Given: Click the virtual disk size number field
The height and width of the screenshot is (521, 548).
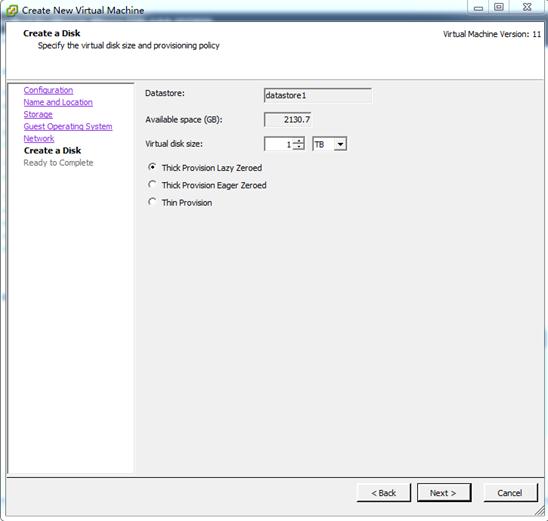Looking at the screenshot, I should (279, 144).
